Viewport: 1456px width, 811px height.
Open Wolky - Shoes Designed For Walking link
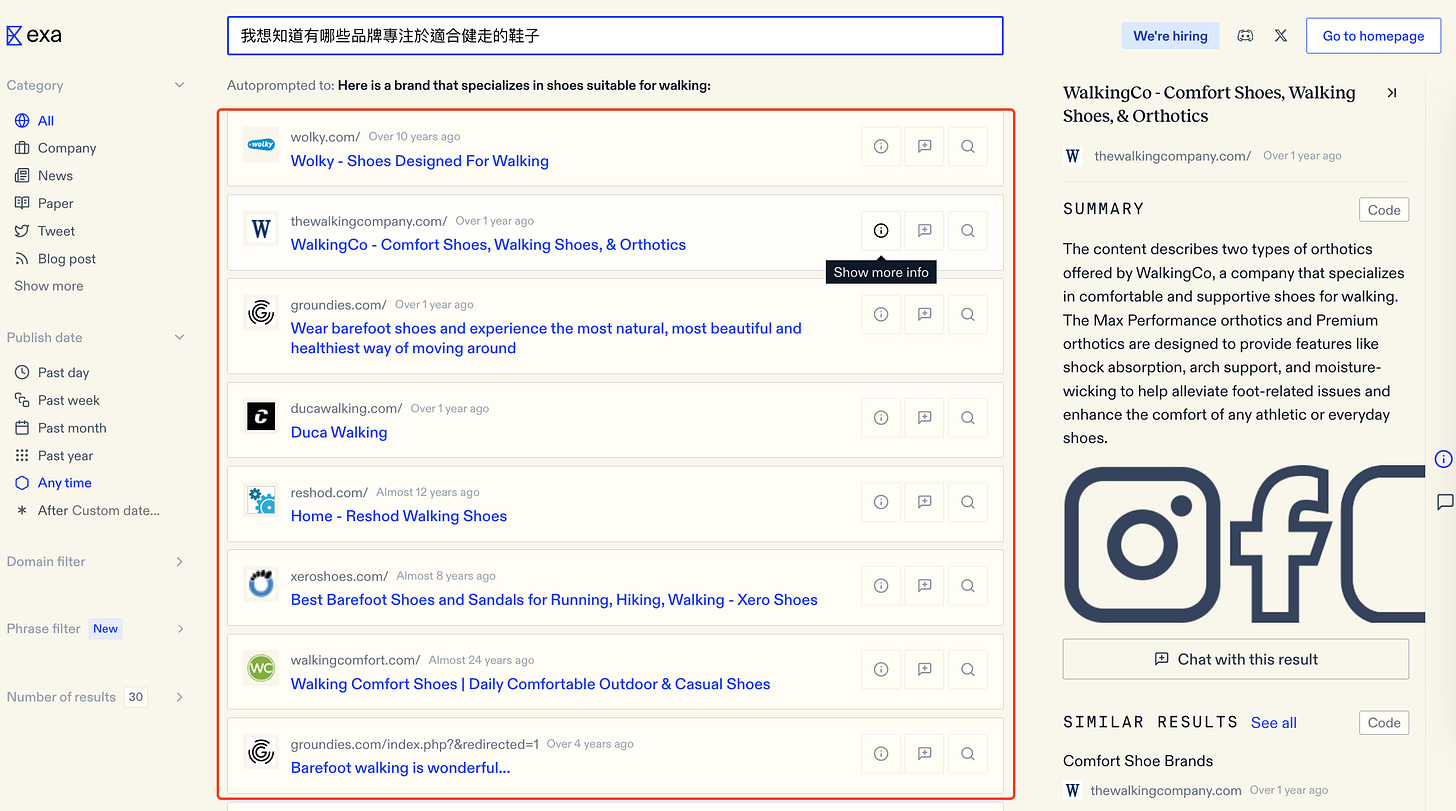click(x=420, y=161)
